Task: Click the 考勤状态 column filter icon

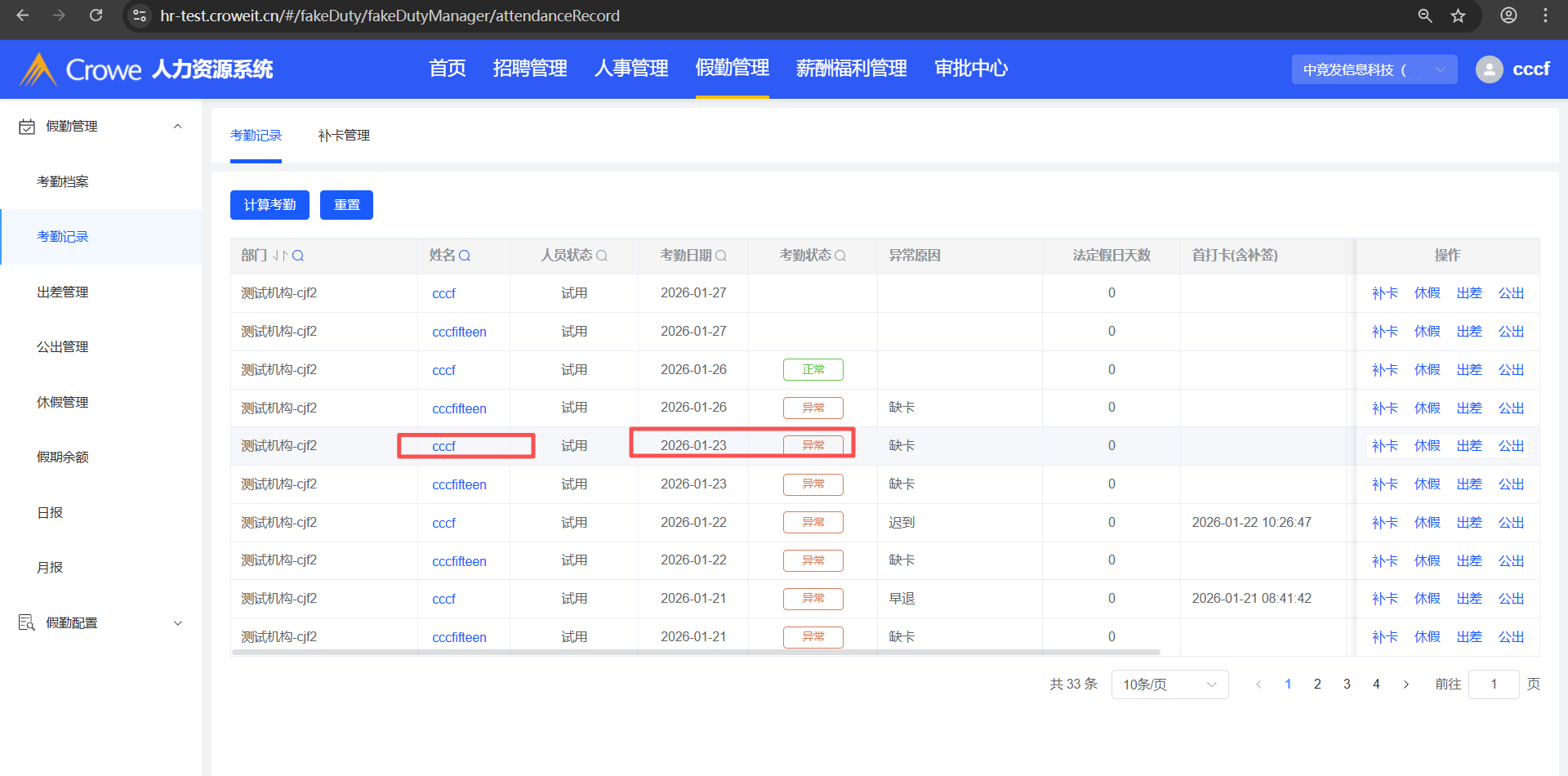Action: [840, 256]
